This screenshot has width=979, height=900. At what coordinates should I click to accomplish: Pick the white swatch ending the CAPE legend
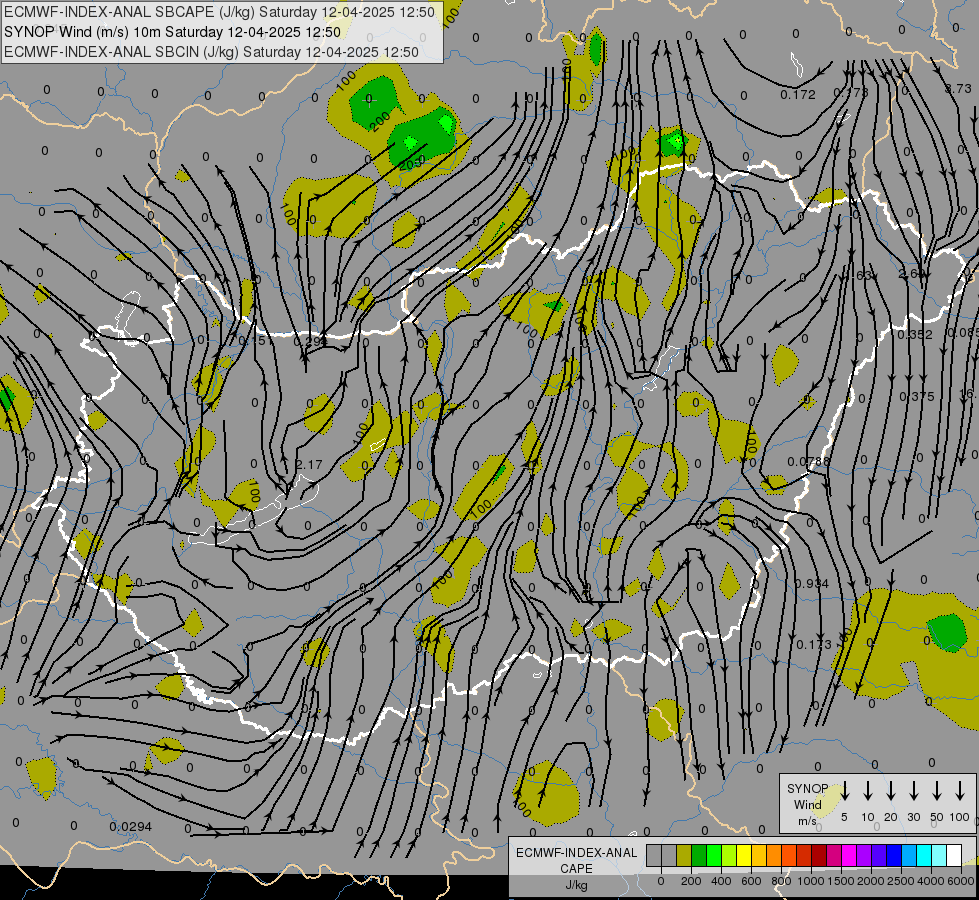[954, 855]
